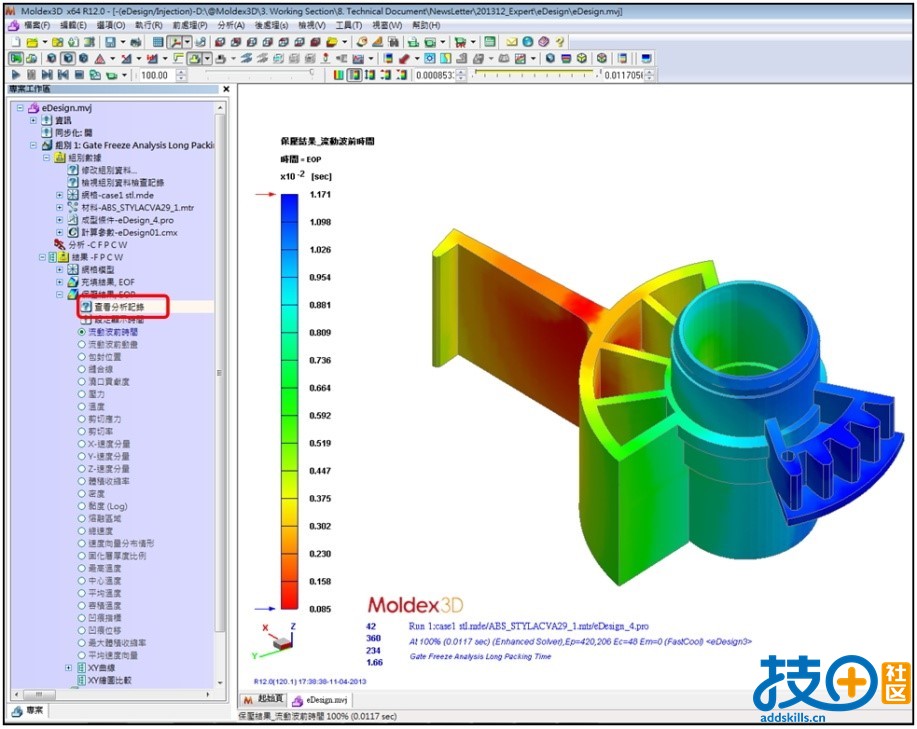917x729 pixels.
Task: Expand the 網格-case1 stl.mde node
Action: (59, 195)
